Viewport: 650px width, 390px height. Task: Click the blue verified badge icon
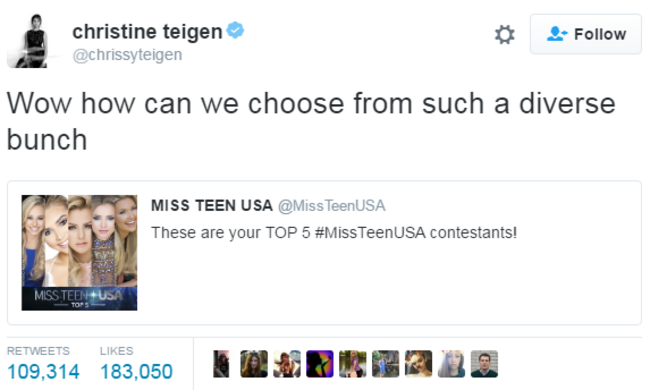pyautogui.click(x=235, y=30)
